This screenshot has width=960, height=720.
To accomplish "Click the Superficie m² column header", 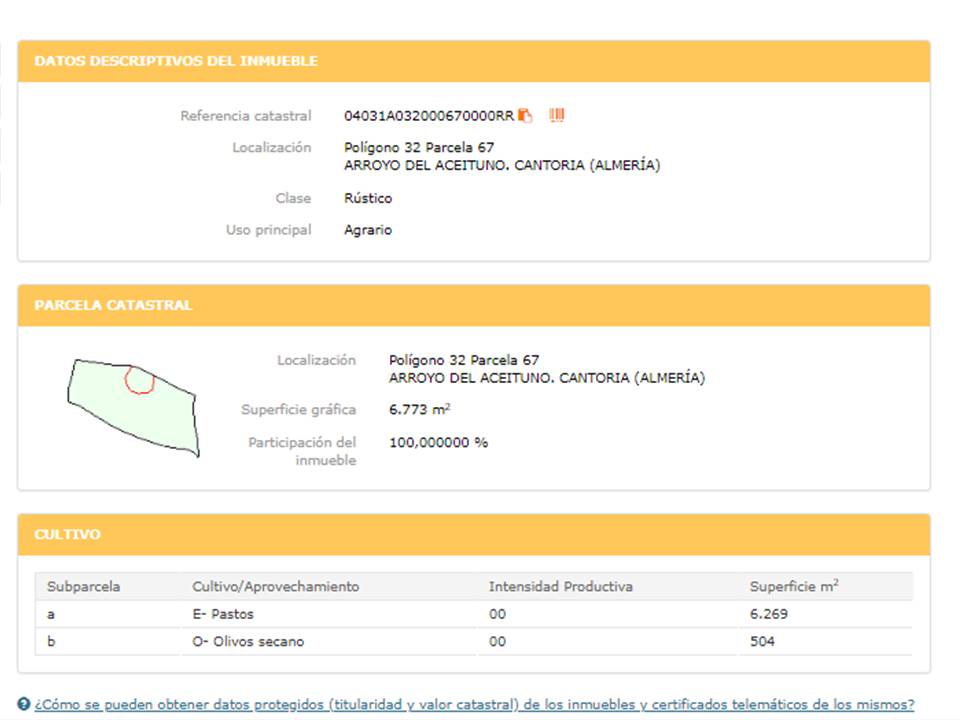I will [794, 587].
